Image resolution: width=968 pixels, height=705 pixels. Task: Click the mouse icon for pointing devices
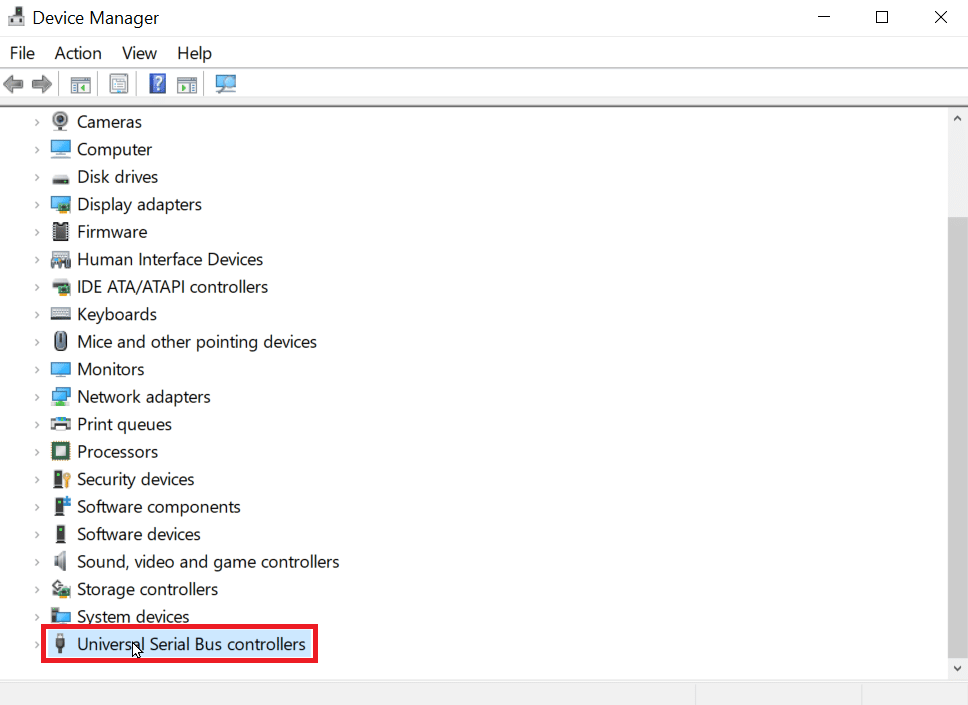[60, 341]
